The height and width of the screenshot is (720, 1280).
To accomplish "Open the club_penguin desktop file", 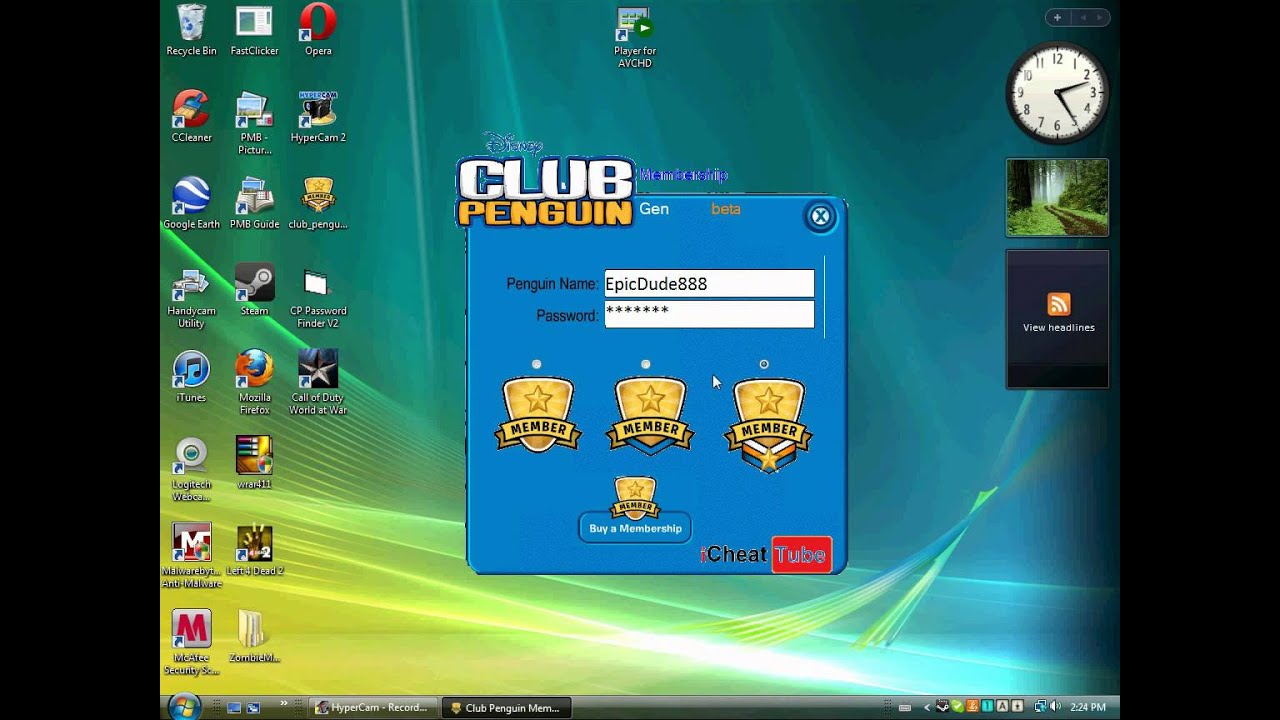I will [x=318, y=204].
